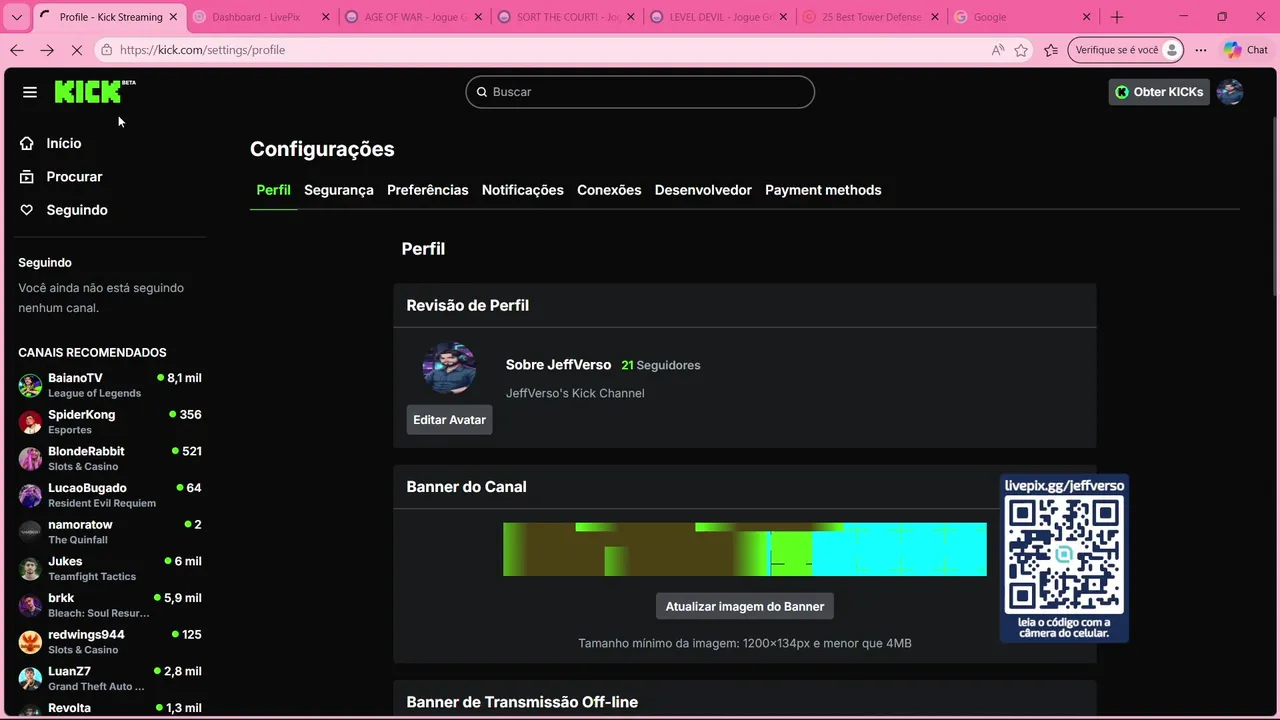Close the Profile - Kick Streaming tab
This screenshot has height=720, width=1280.
click(173, 17)
